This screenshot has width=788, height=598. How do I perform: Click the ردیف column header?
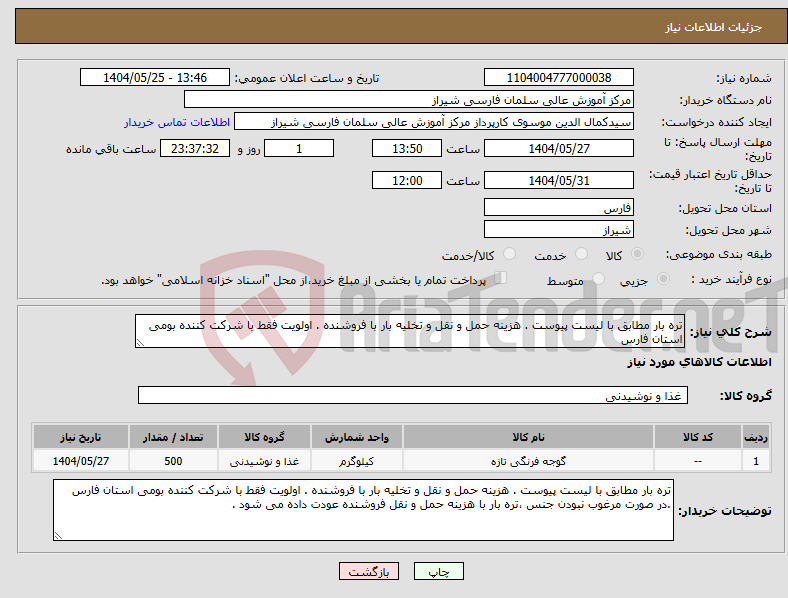coord(756,437)
